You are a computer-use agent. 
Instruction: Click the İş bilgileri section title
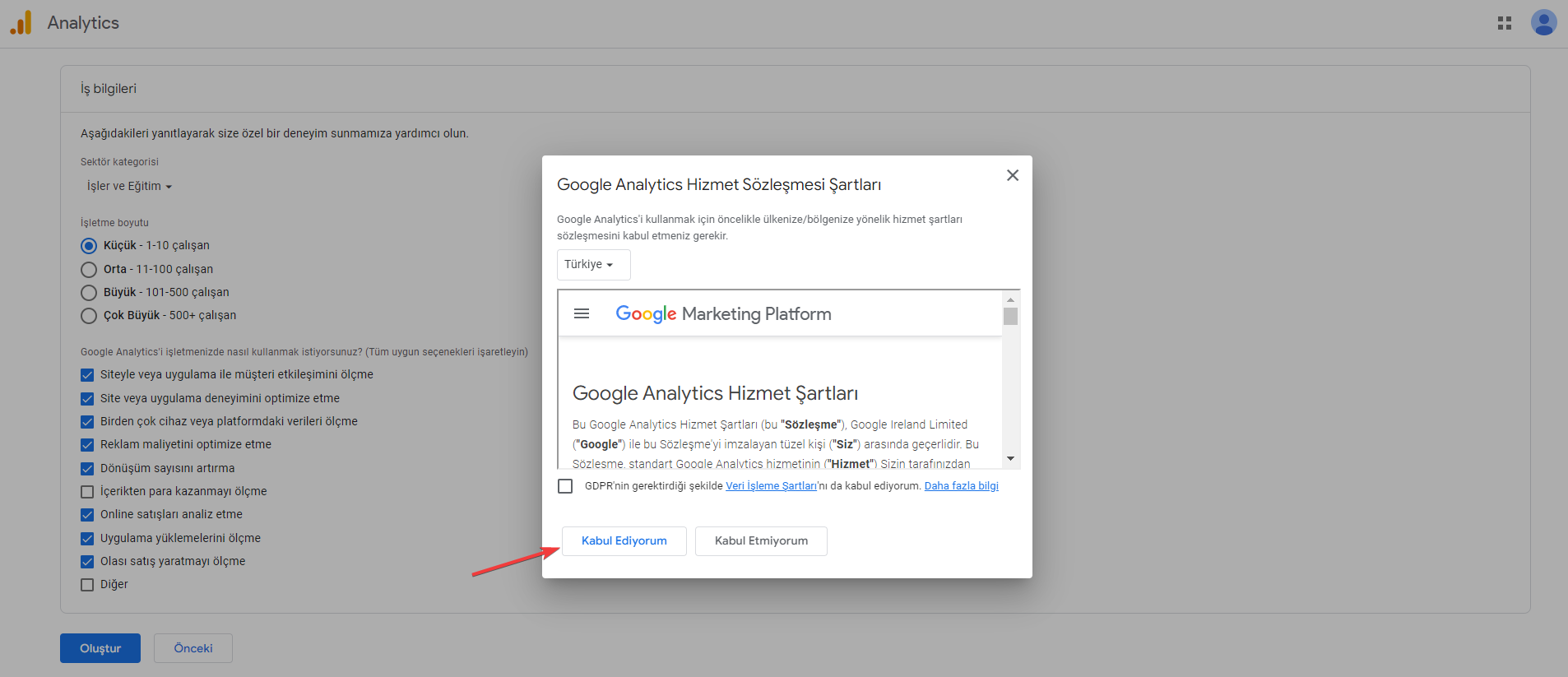(x=109, y=89)
